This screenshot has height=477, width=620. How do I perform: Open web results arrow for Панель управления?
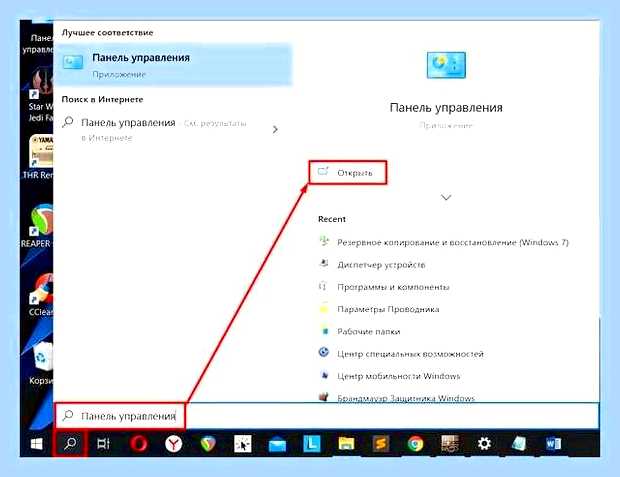[275, 129]
